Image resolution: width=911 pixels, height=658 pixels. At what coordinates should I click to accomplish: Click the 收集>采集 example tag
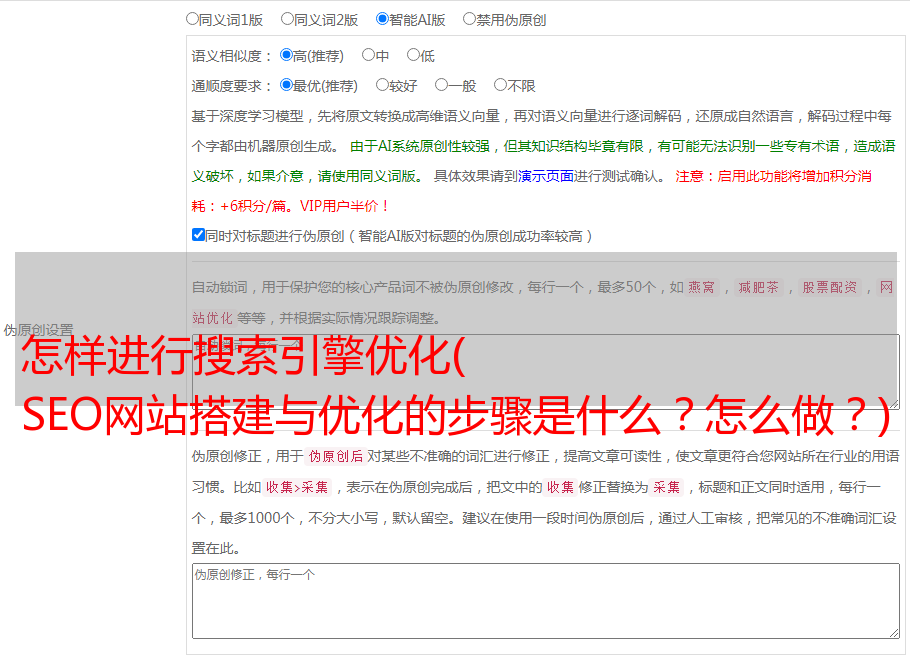(x=297, y=487)
